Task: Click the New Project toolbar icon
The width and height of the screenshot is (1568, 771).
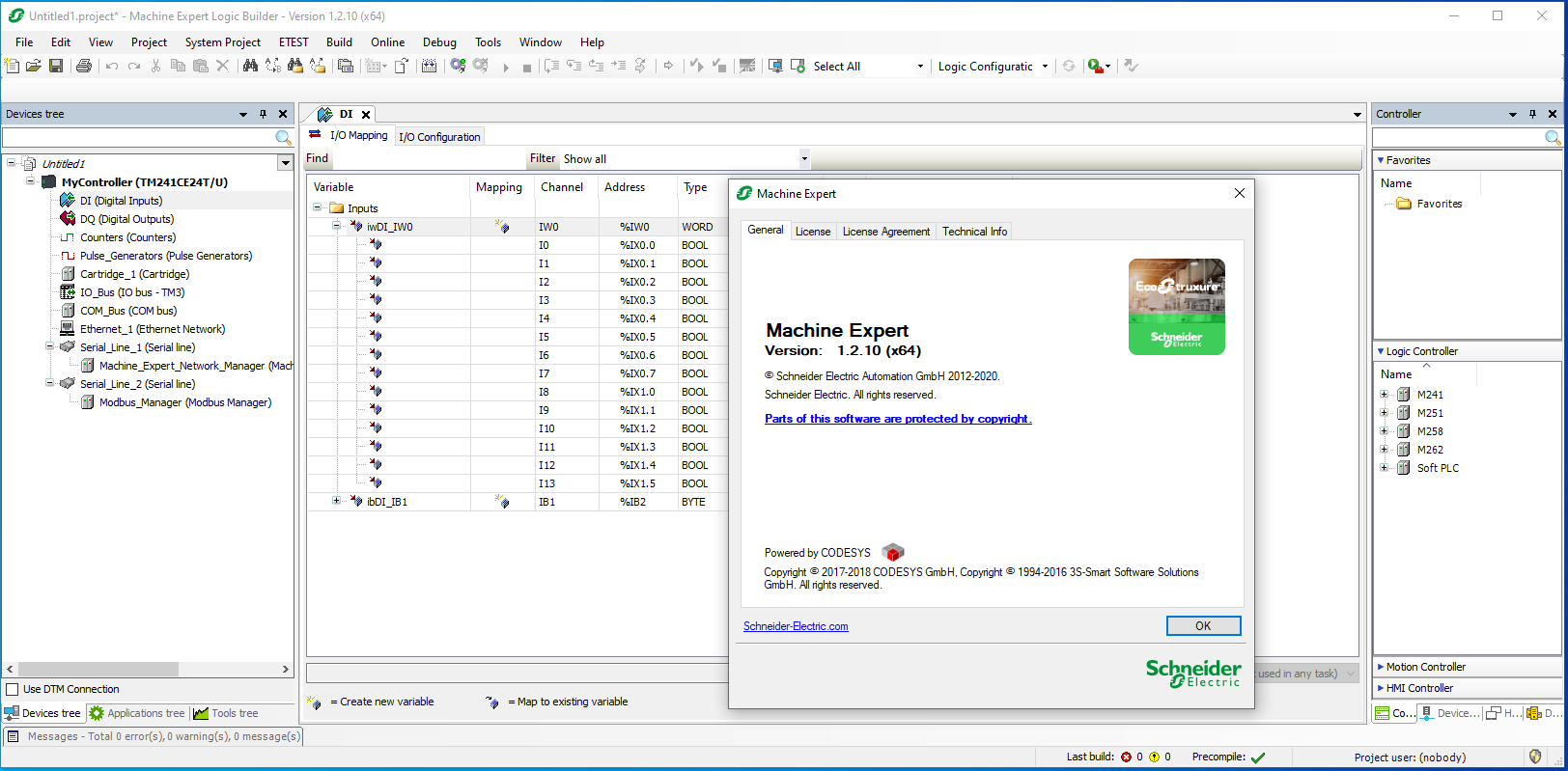Action: pyautogui.click(x=12, y=66)
